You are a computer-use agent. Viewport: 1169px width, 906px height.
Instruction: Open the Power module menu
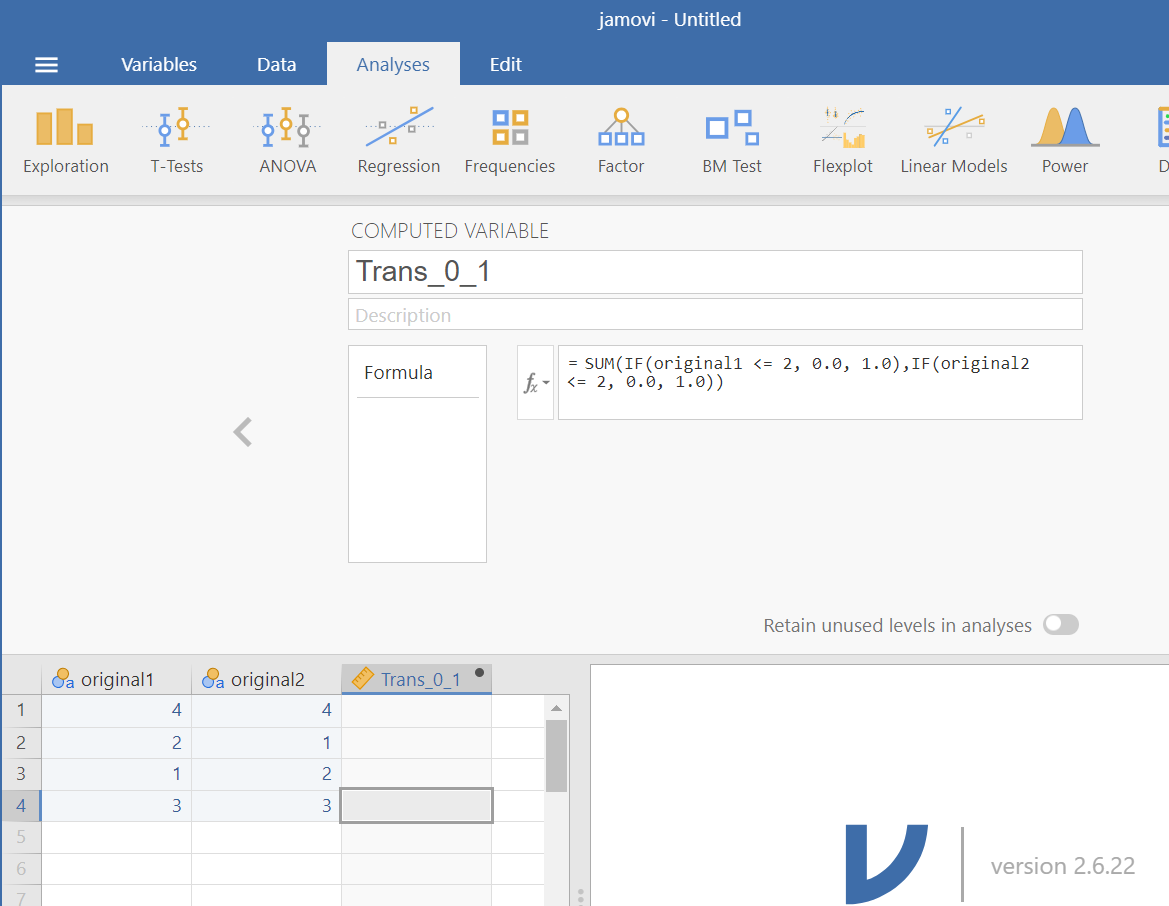(x=1065, y=140)
